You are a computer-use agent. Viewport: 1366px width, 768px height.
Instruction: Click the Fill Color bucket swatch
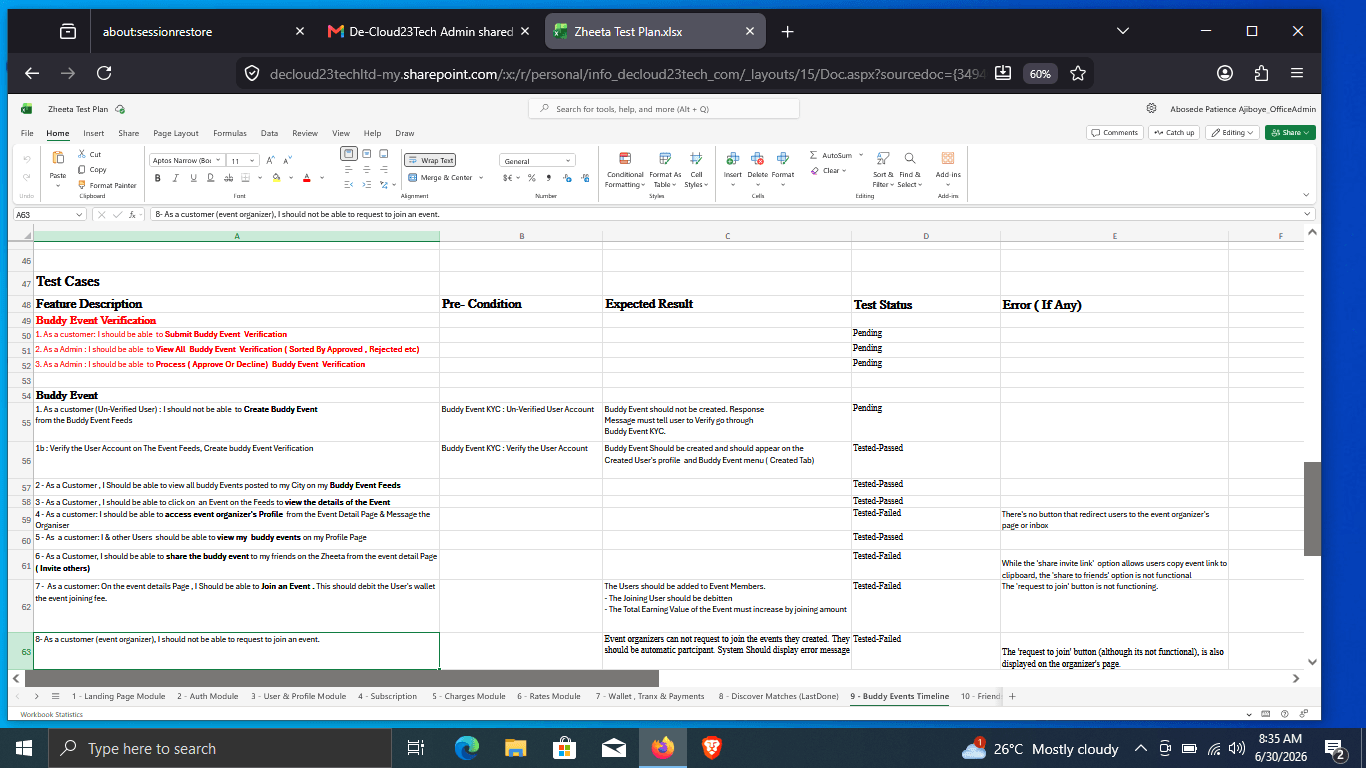click(x=276, y=178)
